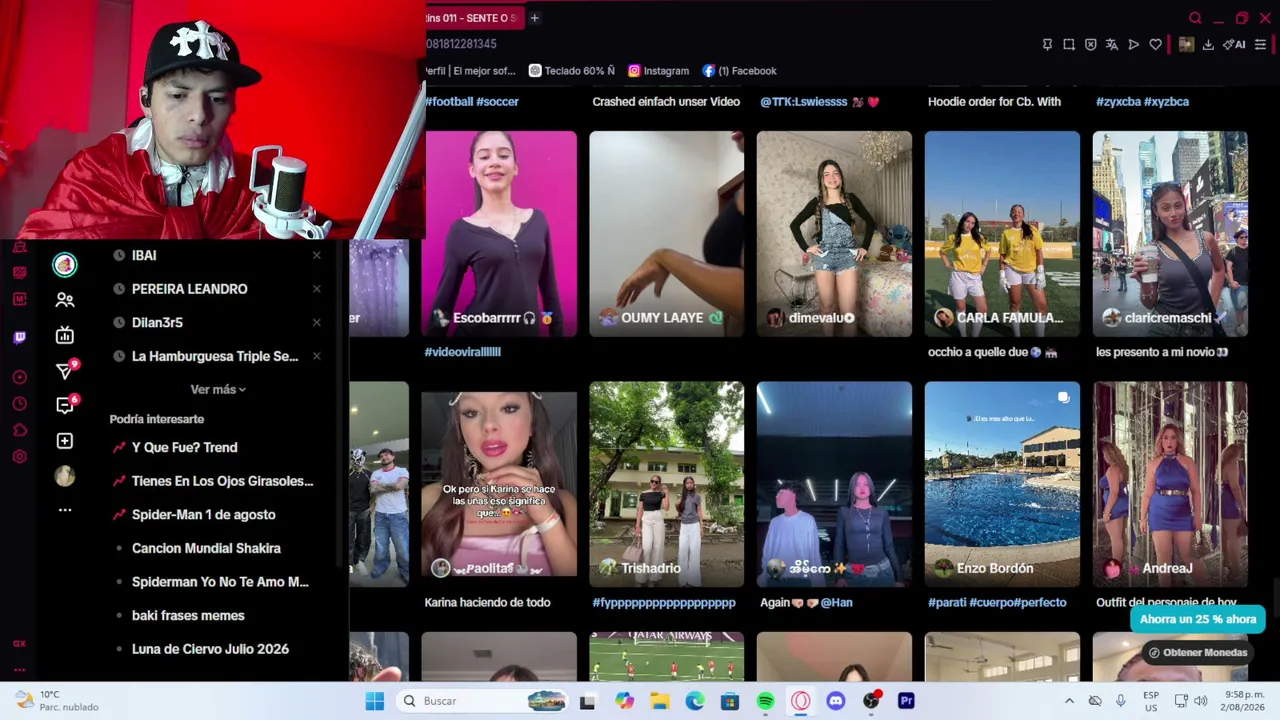This screenshot has width=1280, height=720.
Task: Click the play icon in address bar
Action: 1134,44
